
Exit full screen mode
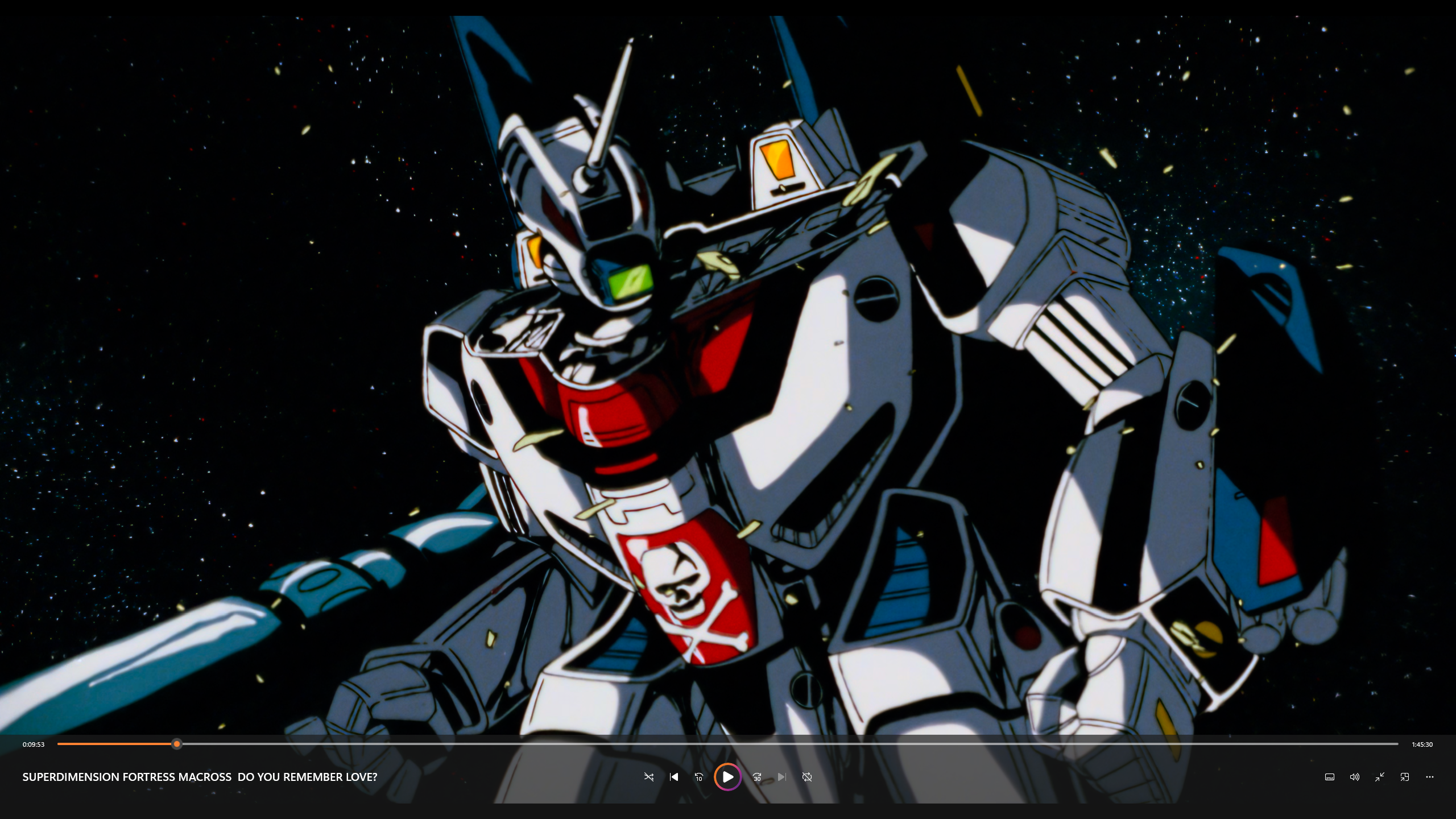click(x=1380, y=777)
